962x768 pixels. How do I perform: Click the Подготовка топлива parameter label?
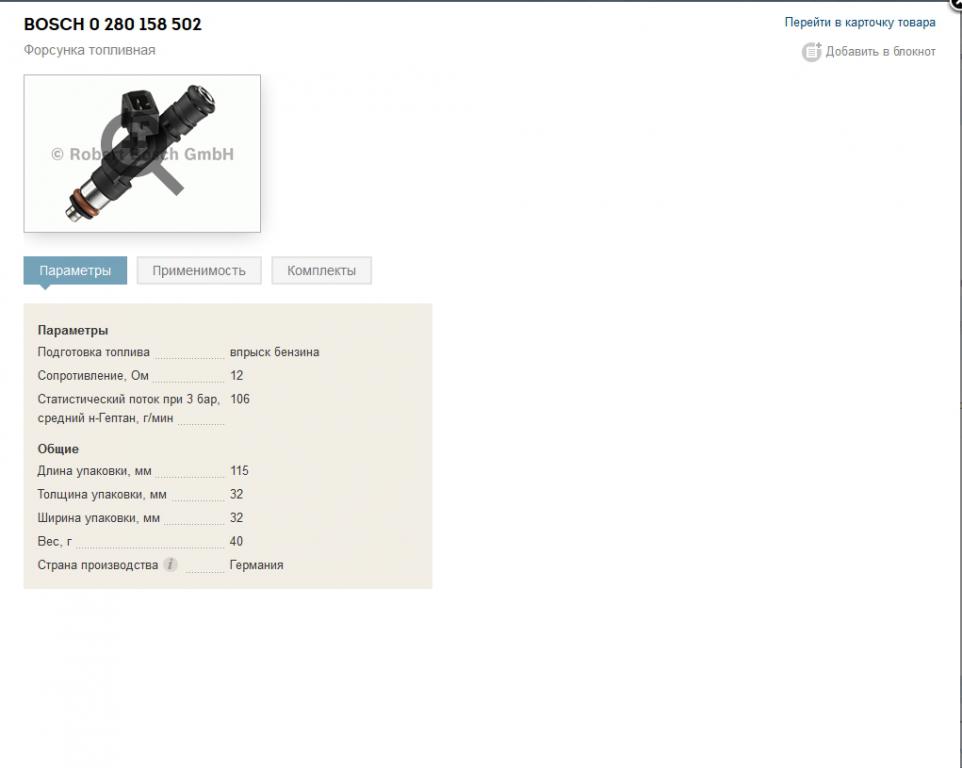(93, 352)
